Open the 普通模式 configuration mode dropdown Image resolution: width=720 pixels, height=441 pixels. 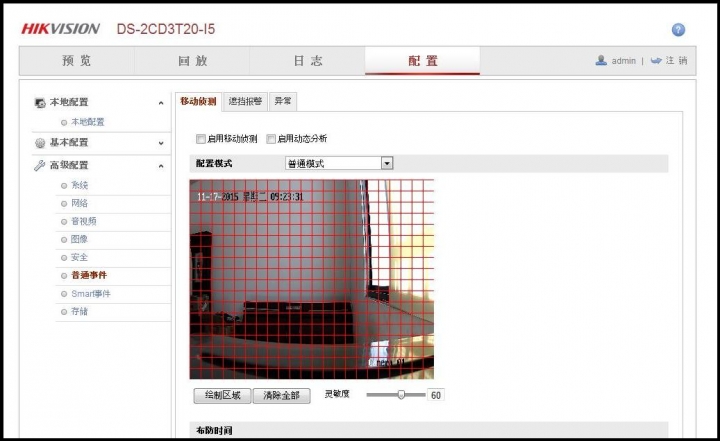coord(339,163)
